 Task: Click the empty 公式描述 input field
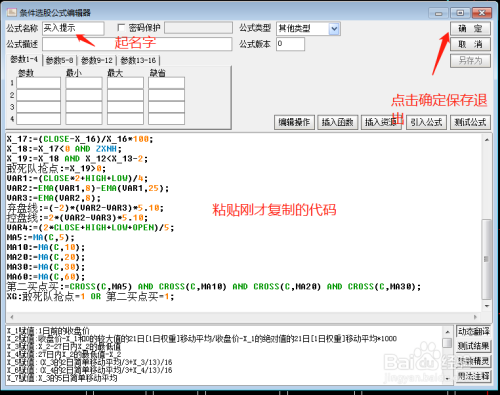(x=137, y=44)
